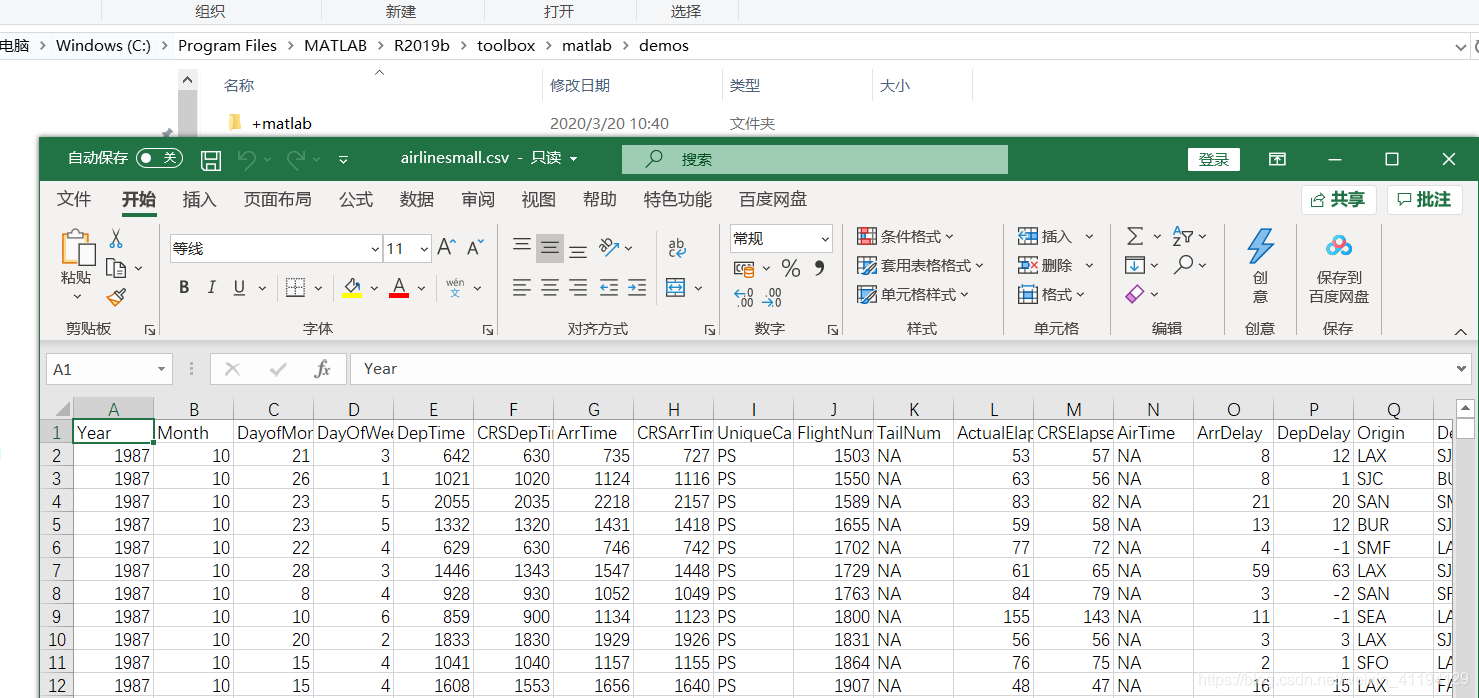
Task: Click the Increase Indent icon
Action: coord(637,288)
